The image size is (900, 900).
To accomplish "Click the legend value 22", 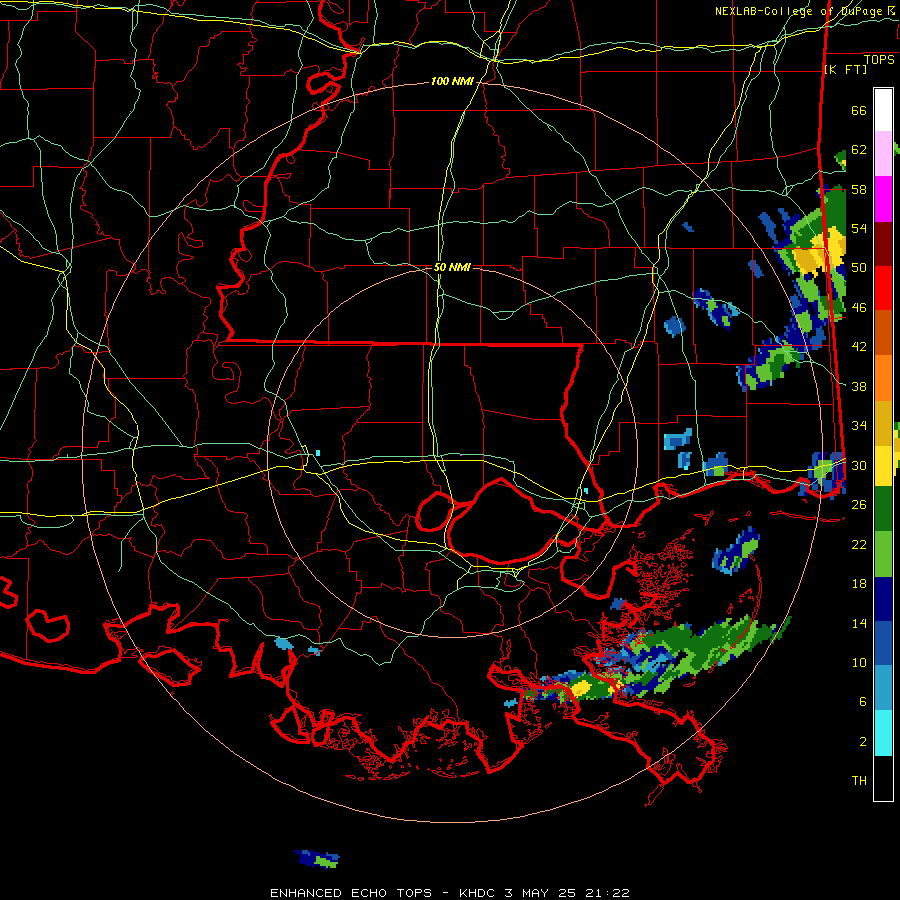I will click(859, 544).
